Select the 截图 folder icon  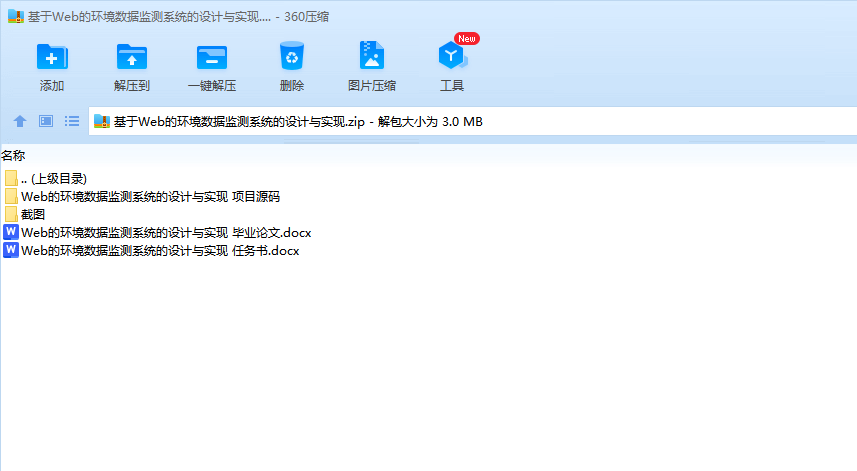click(x=11, y=214)
